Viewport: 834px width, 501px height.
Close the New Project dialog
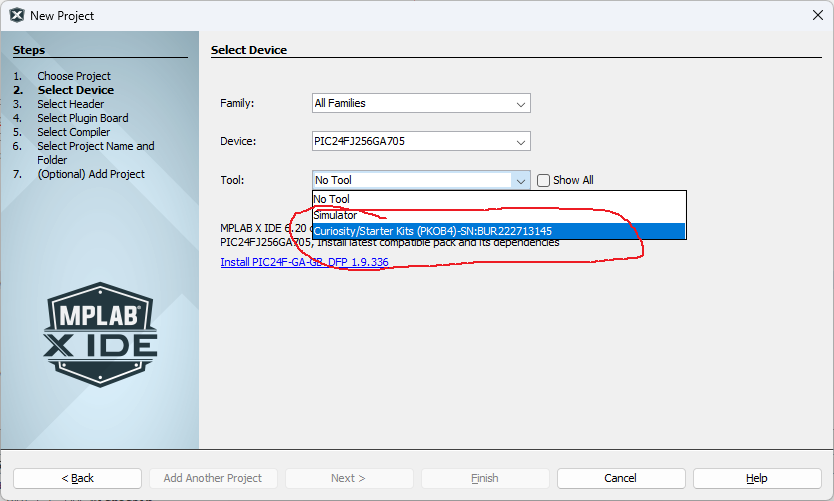coord(816,15)
